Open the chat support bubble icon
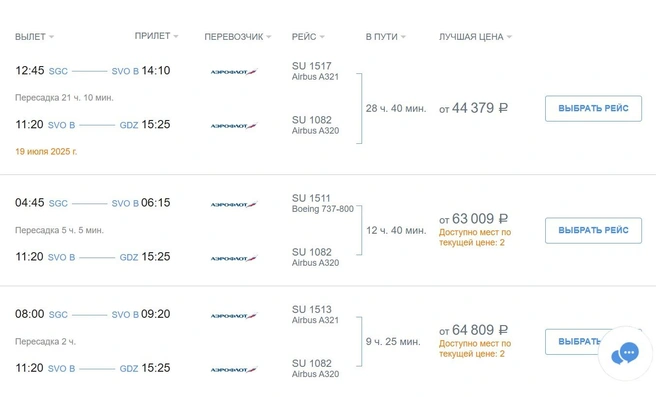The image size is (656, 397). click(x=625, y=353)
